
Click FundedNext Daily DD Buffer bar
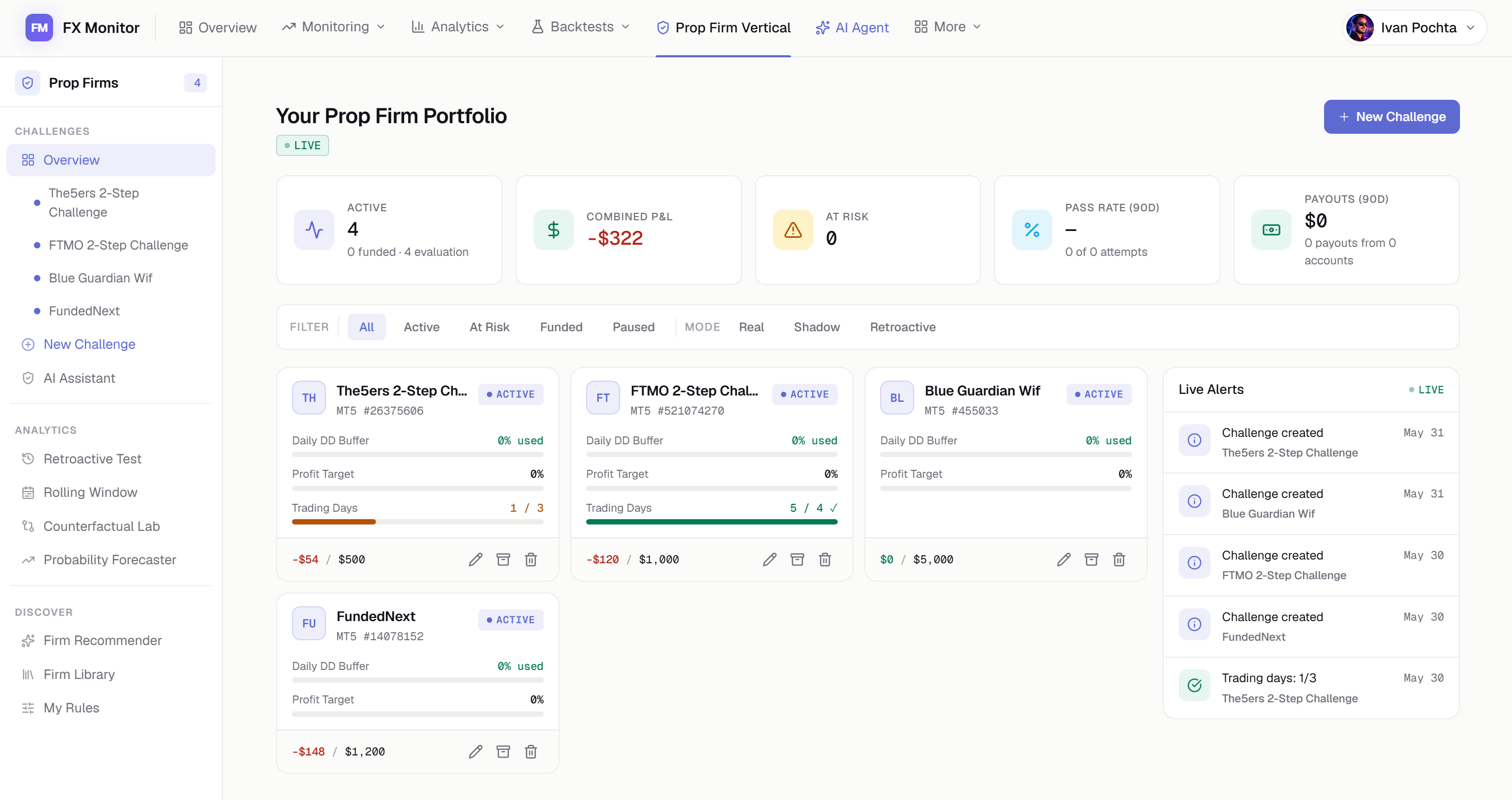pos(417,679)
